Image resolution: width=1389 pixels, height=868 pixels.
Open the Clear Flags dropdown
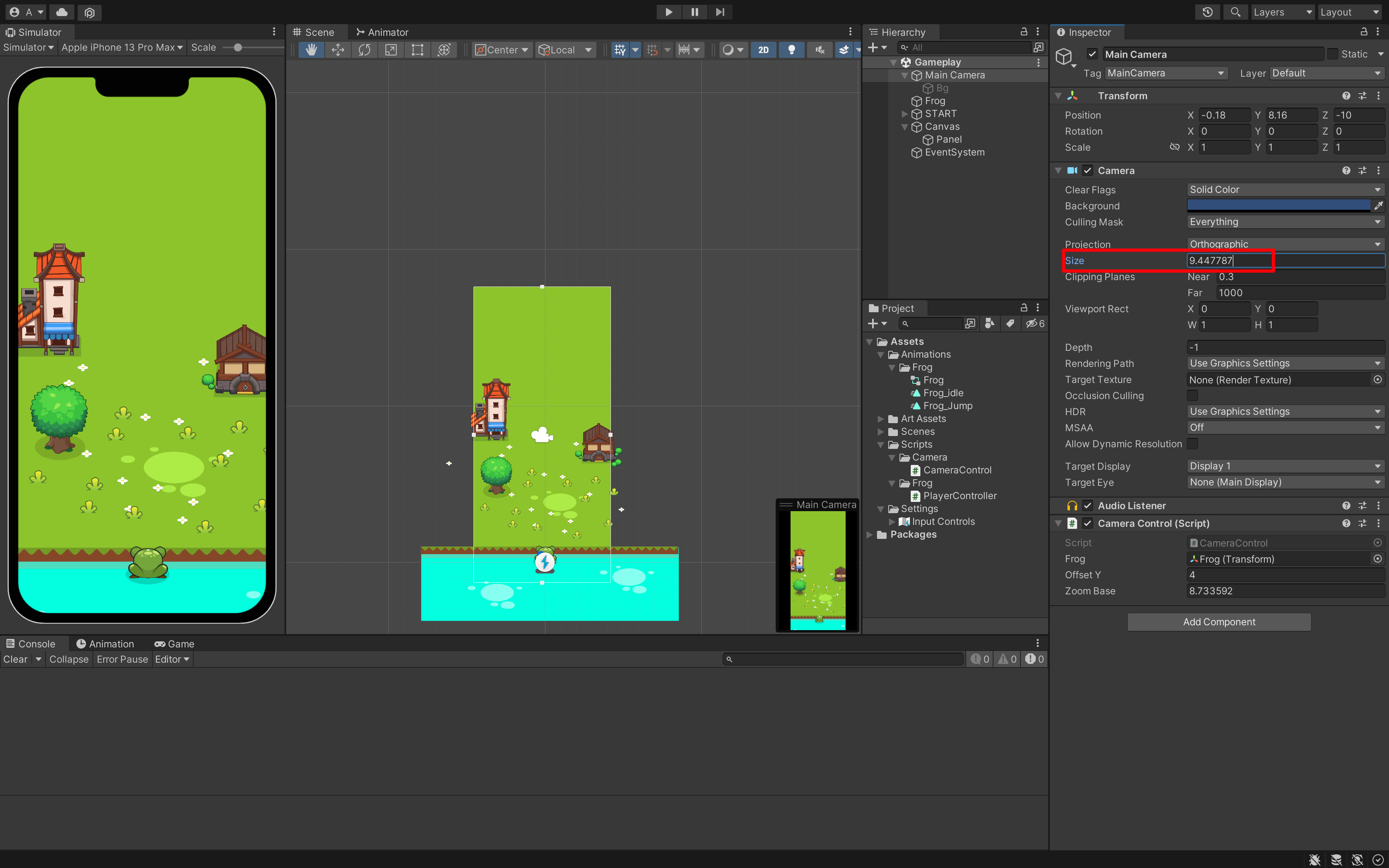point(1286,189)
